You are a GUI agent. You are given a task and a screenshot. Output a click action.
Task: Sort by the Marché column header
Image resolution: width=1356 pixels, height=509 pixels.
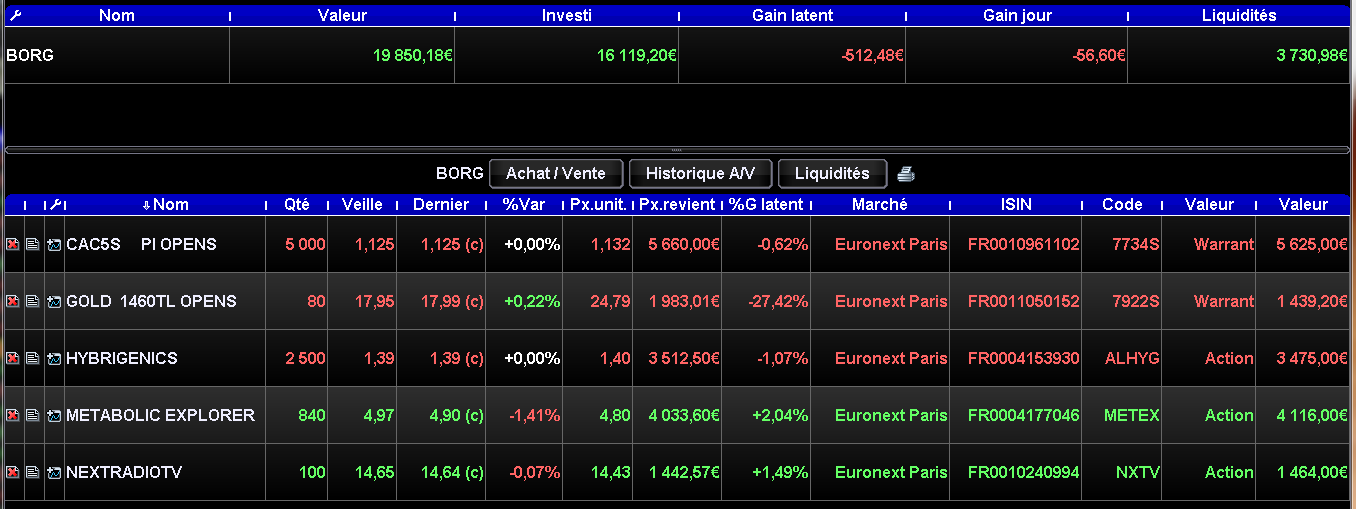(880, 205)
